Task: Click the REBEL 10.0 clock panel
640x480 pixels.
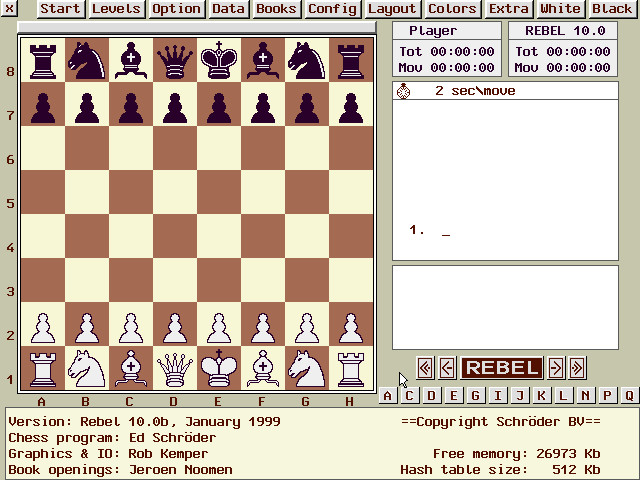Action: pyautogui.click(x=563, y=49)
